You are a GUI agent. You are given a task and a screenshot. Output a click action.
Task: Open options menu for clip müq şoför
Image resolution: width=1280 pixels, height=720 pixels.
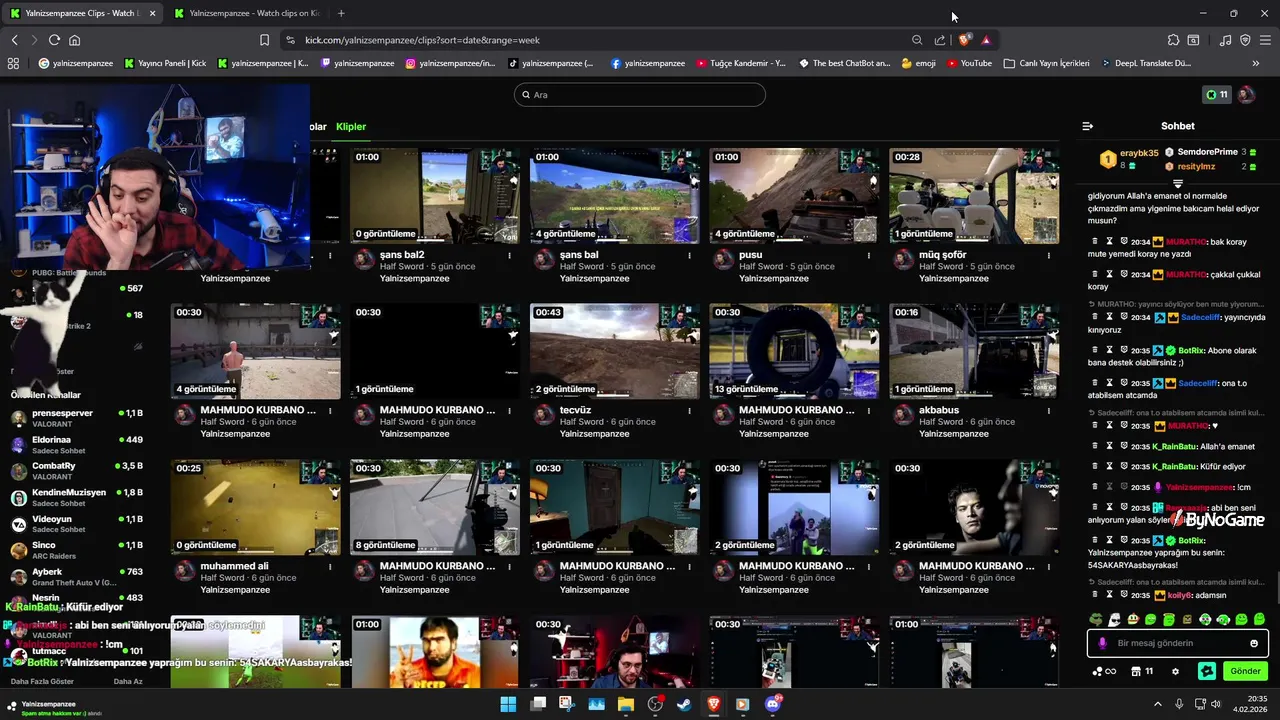coord(1048,255)
